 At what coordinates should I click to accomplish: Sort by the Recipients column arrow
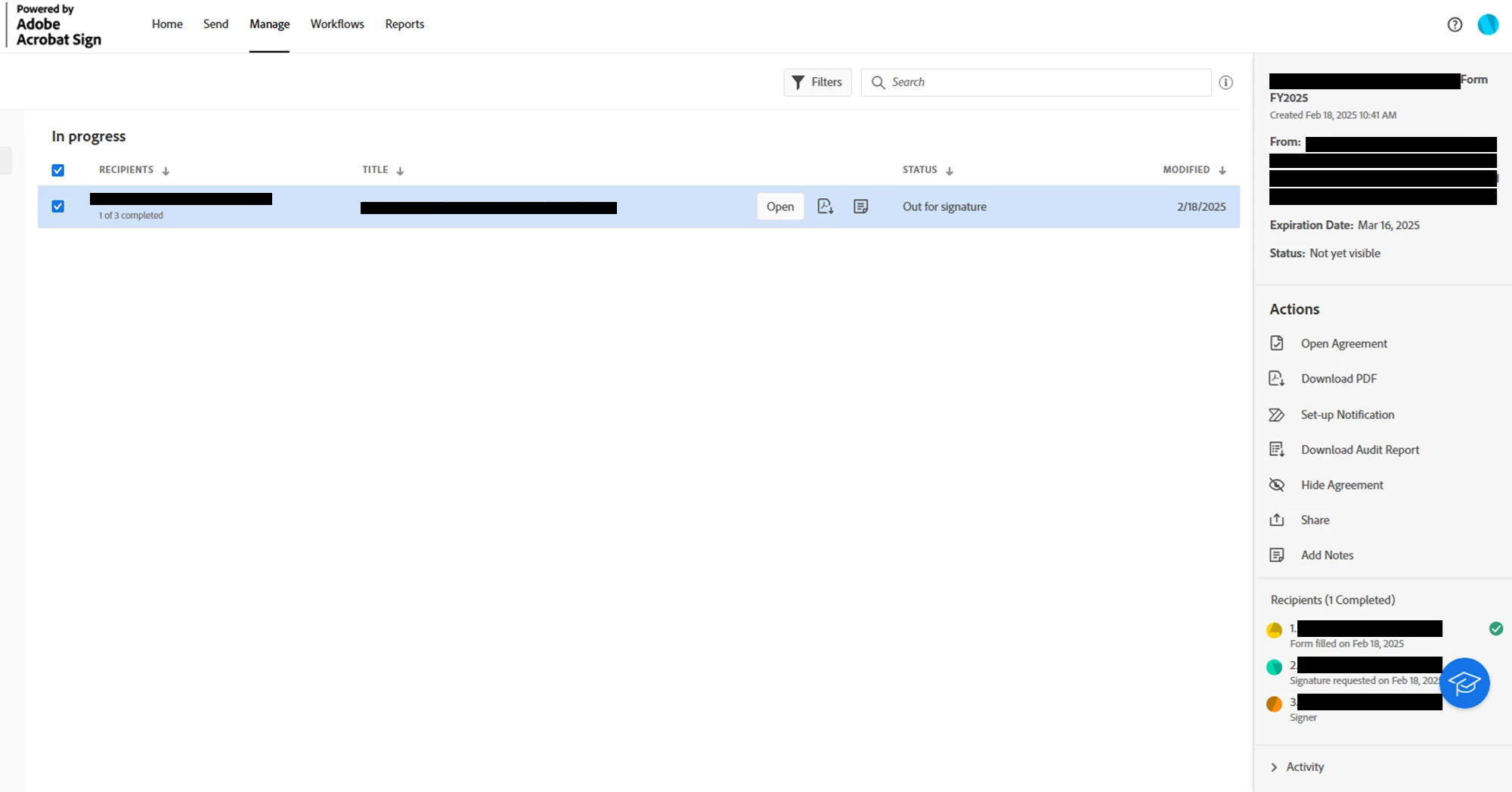click(x=166, y=171)
